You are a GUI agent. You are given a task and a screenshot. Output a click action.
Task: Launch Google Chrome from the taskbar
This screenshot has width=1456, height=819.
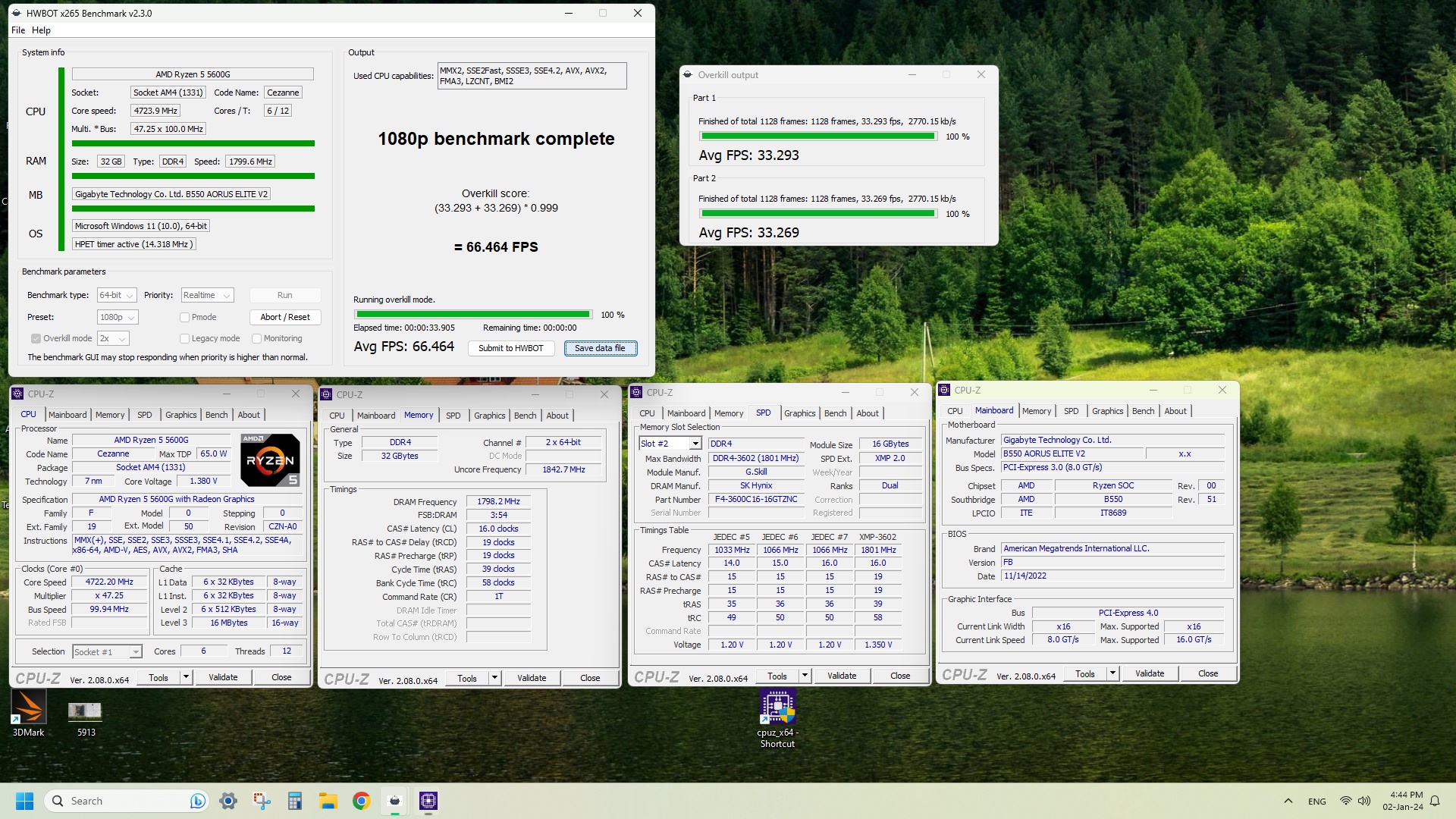click(362, 801)
